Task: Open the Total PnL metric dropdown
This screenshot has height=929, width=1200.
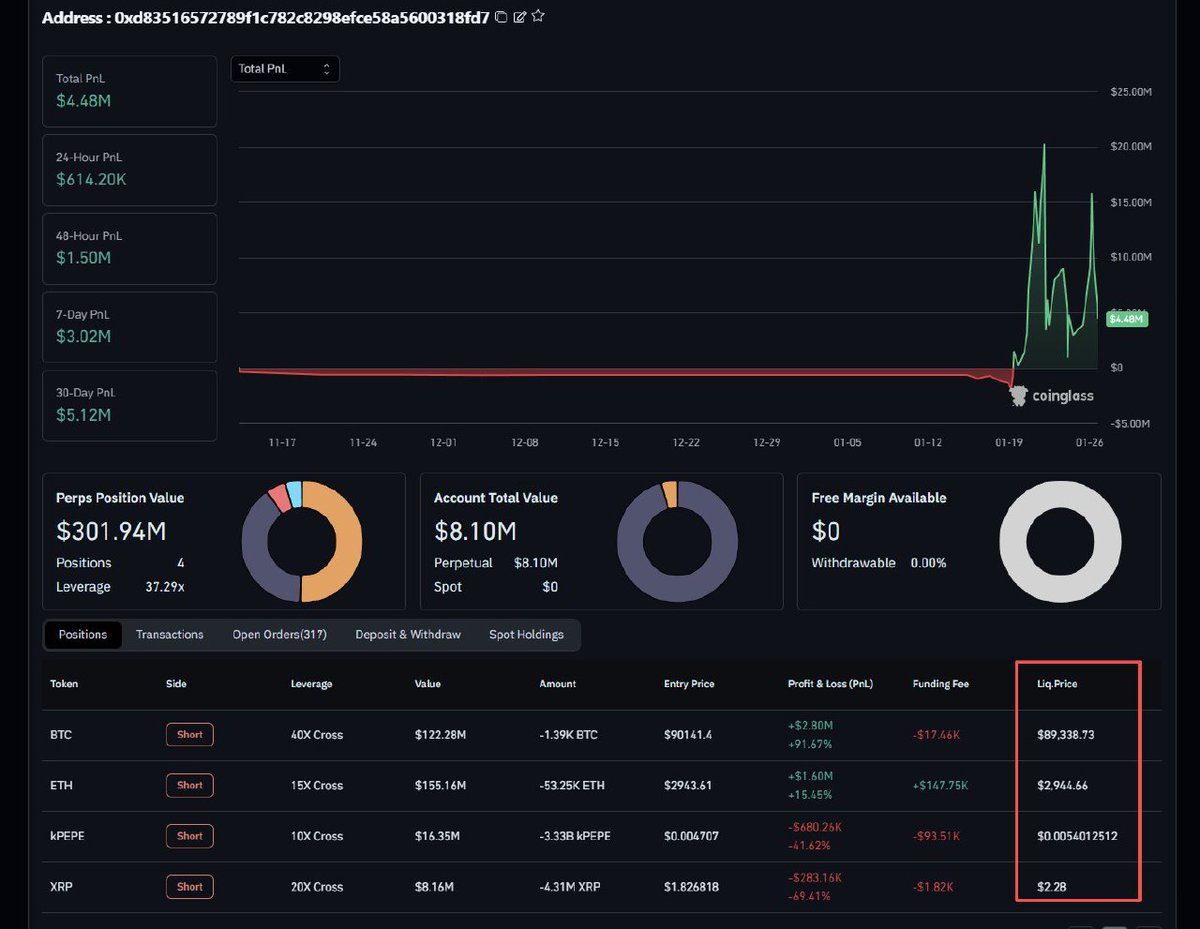Action: coord(285,69)
